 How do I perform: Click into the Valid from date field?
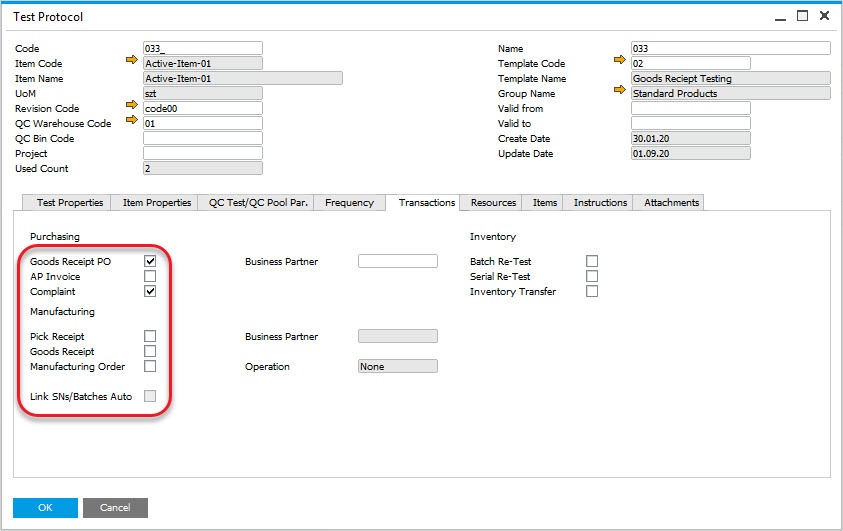click(x=690, y=108)
